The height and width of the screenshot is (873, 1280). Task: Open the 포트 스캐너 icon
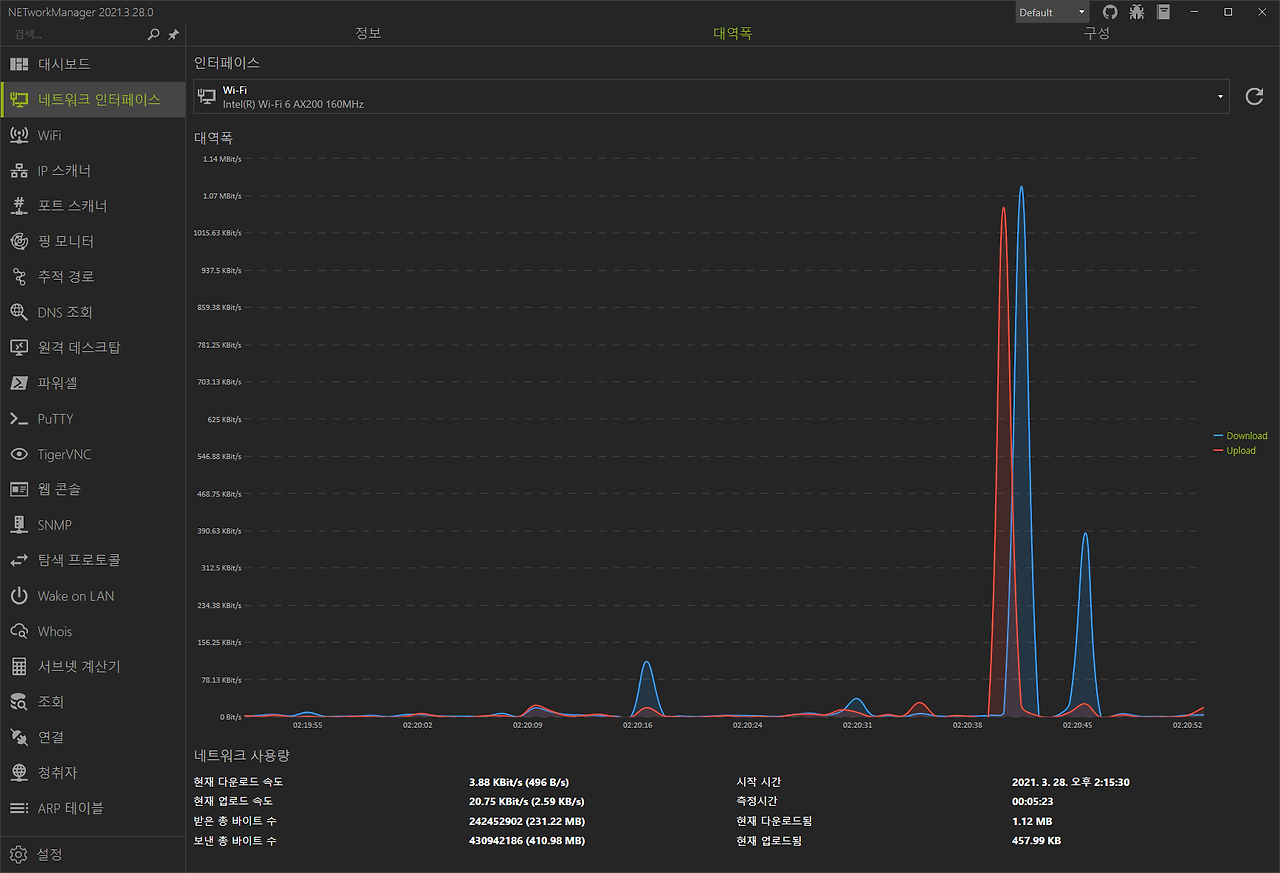19,206
